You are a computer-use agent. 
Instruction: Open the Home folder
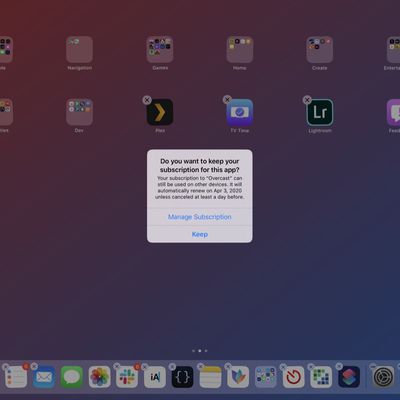(x=240, y=49)
